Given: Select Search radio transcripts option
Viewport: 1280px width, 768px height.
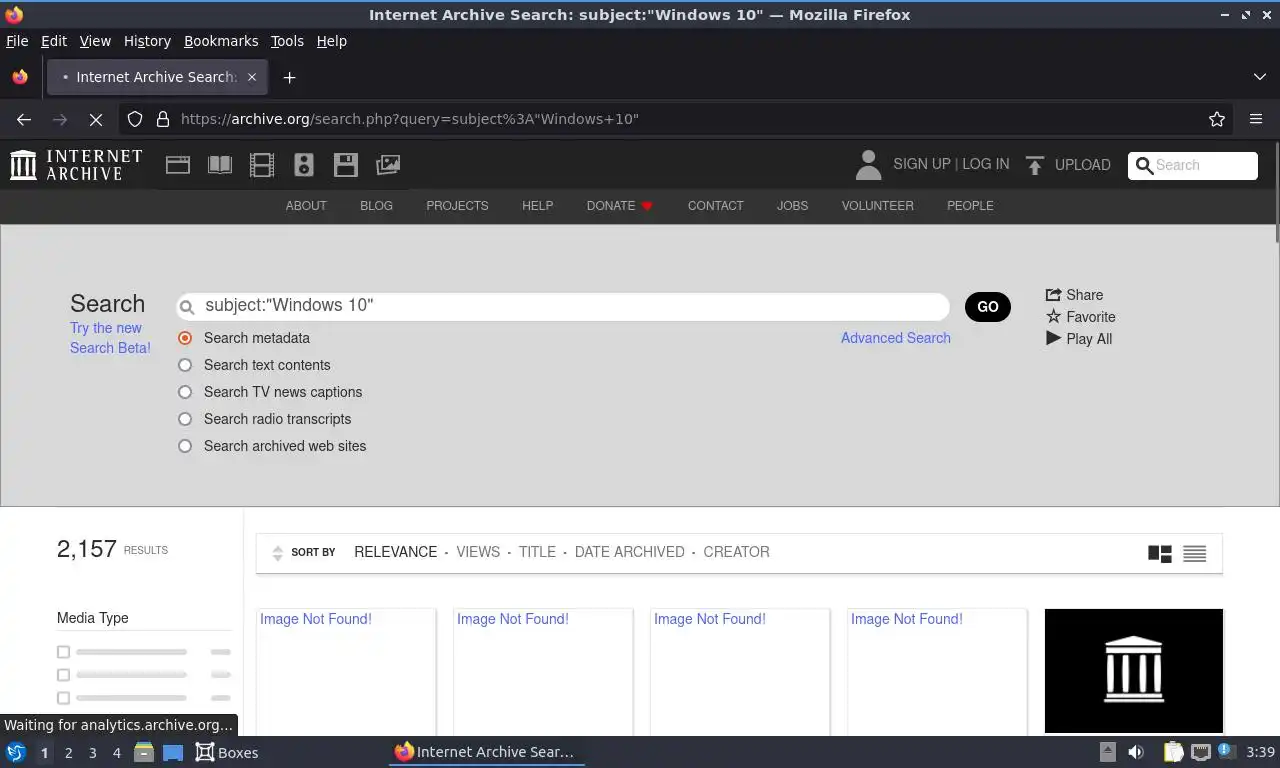Looking at the screenshot, I should tap(185, 419).
